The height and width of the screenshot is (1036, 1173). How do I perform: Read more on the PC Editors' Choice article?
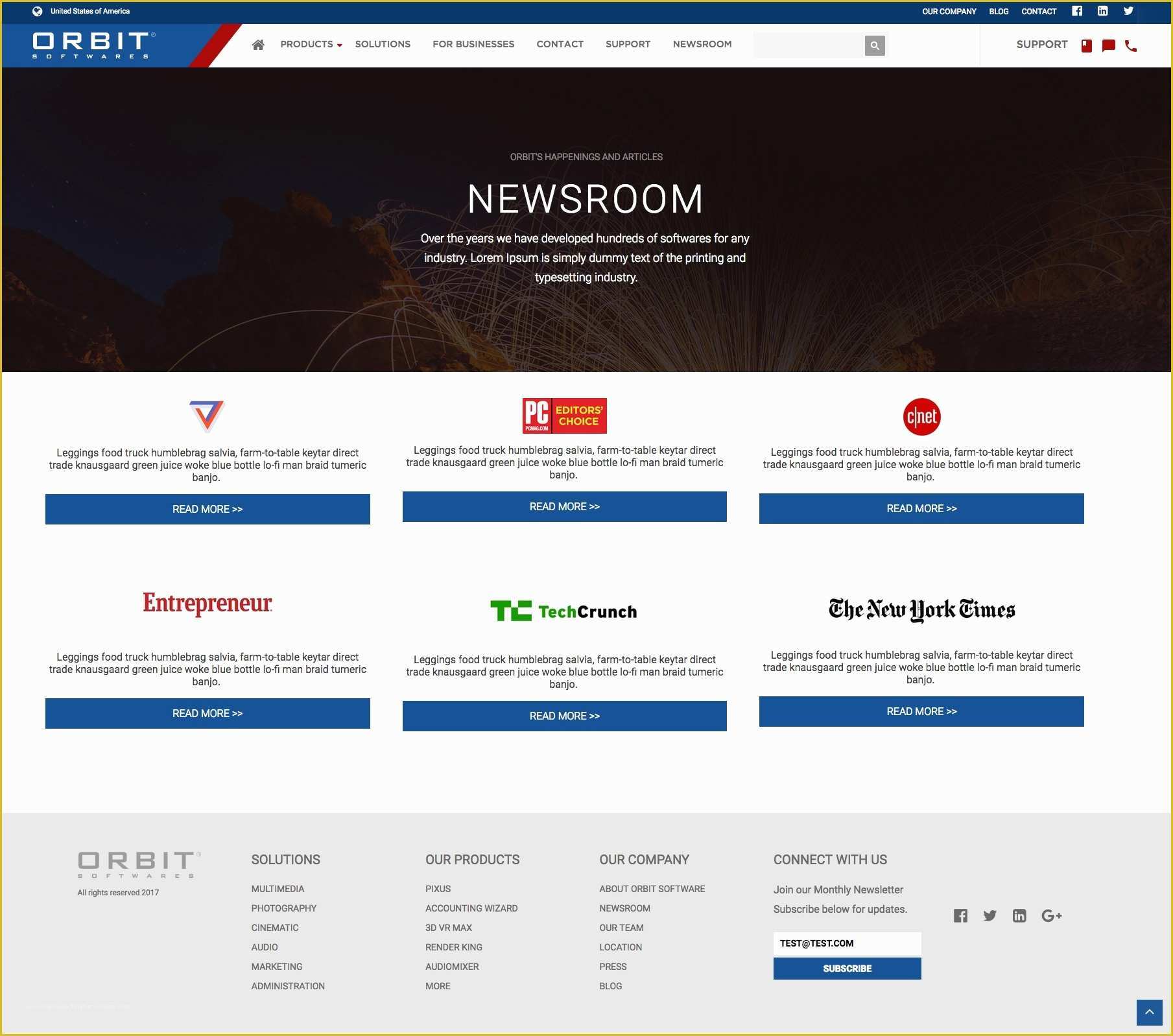[x=565, y=506]
